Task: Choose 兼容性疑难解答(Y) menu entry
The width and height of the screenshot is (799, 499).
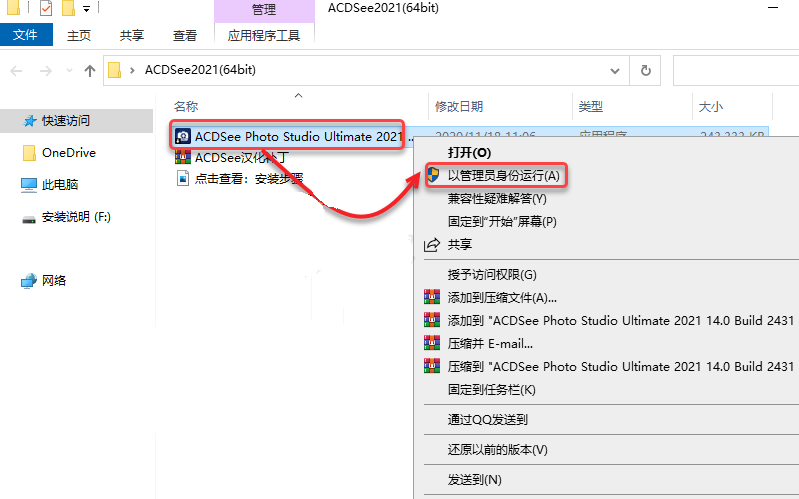Action: tap(497, 198)
